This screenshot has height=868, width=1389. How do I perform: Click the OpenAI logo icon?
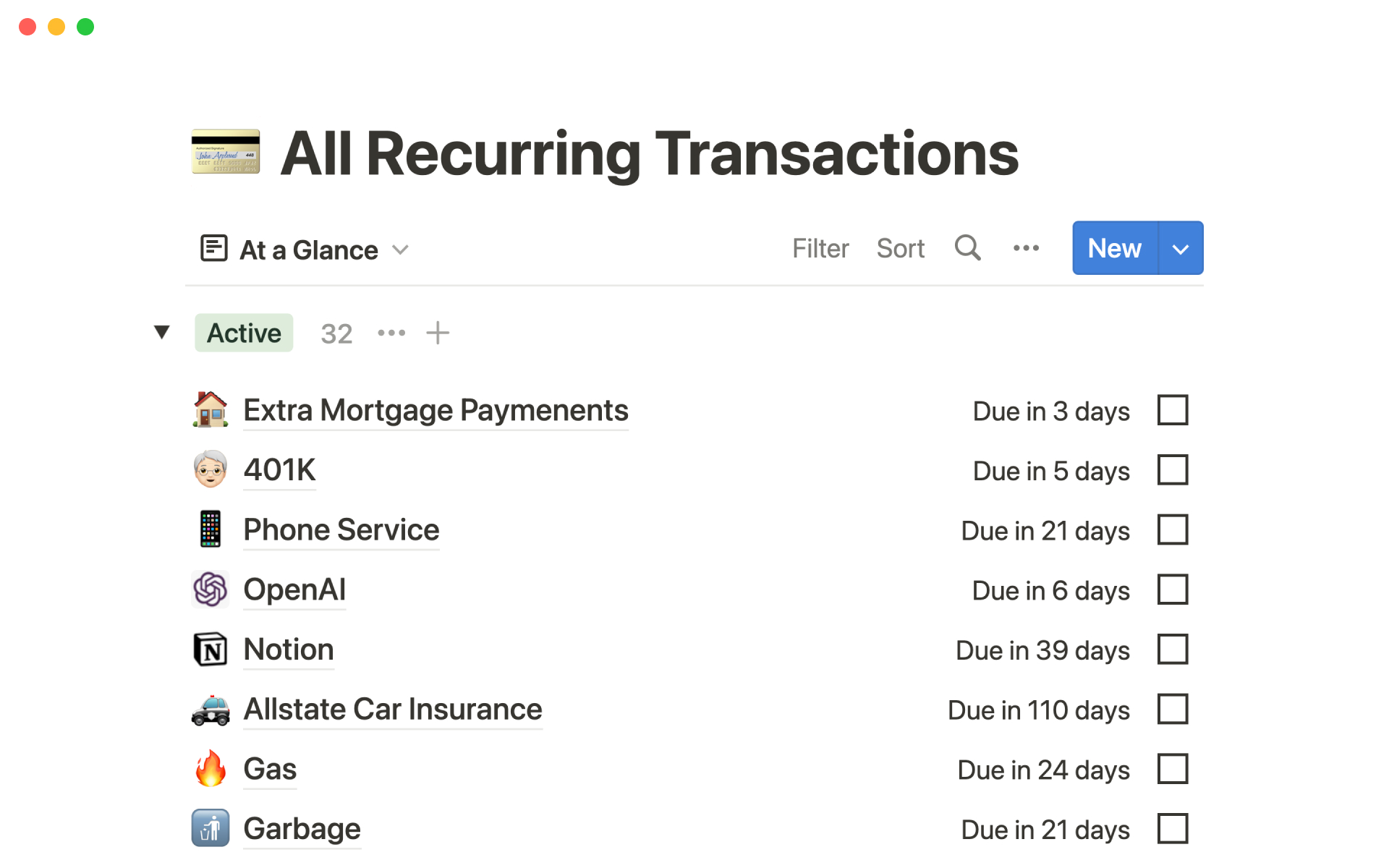point(211,590)
